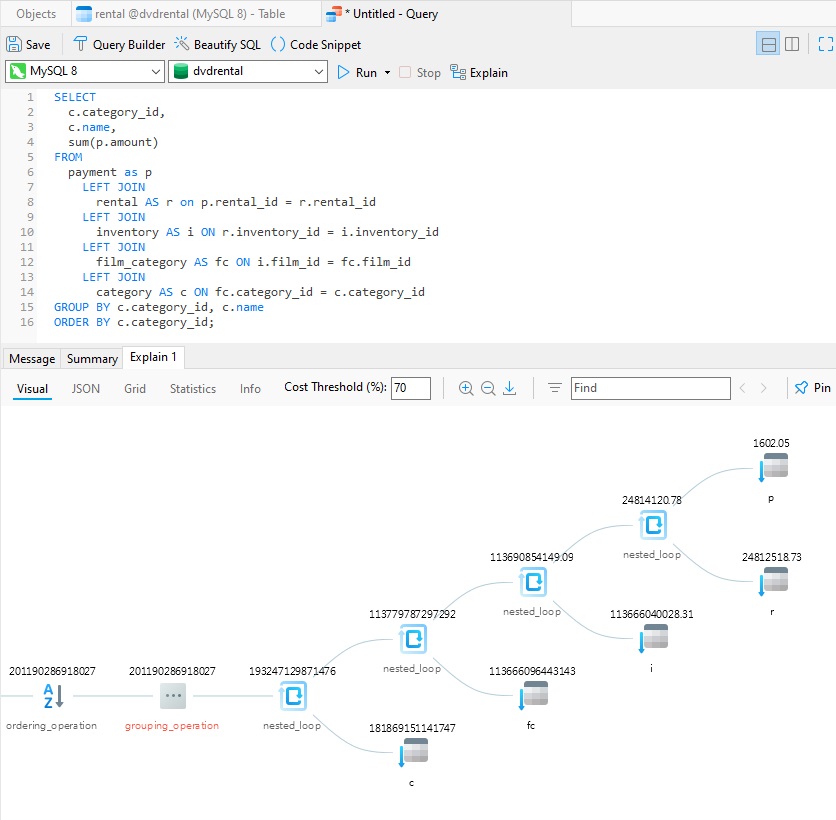Zoom in on the explain diagram
836x820 pixels.
(466, 388)
